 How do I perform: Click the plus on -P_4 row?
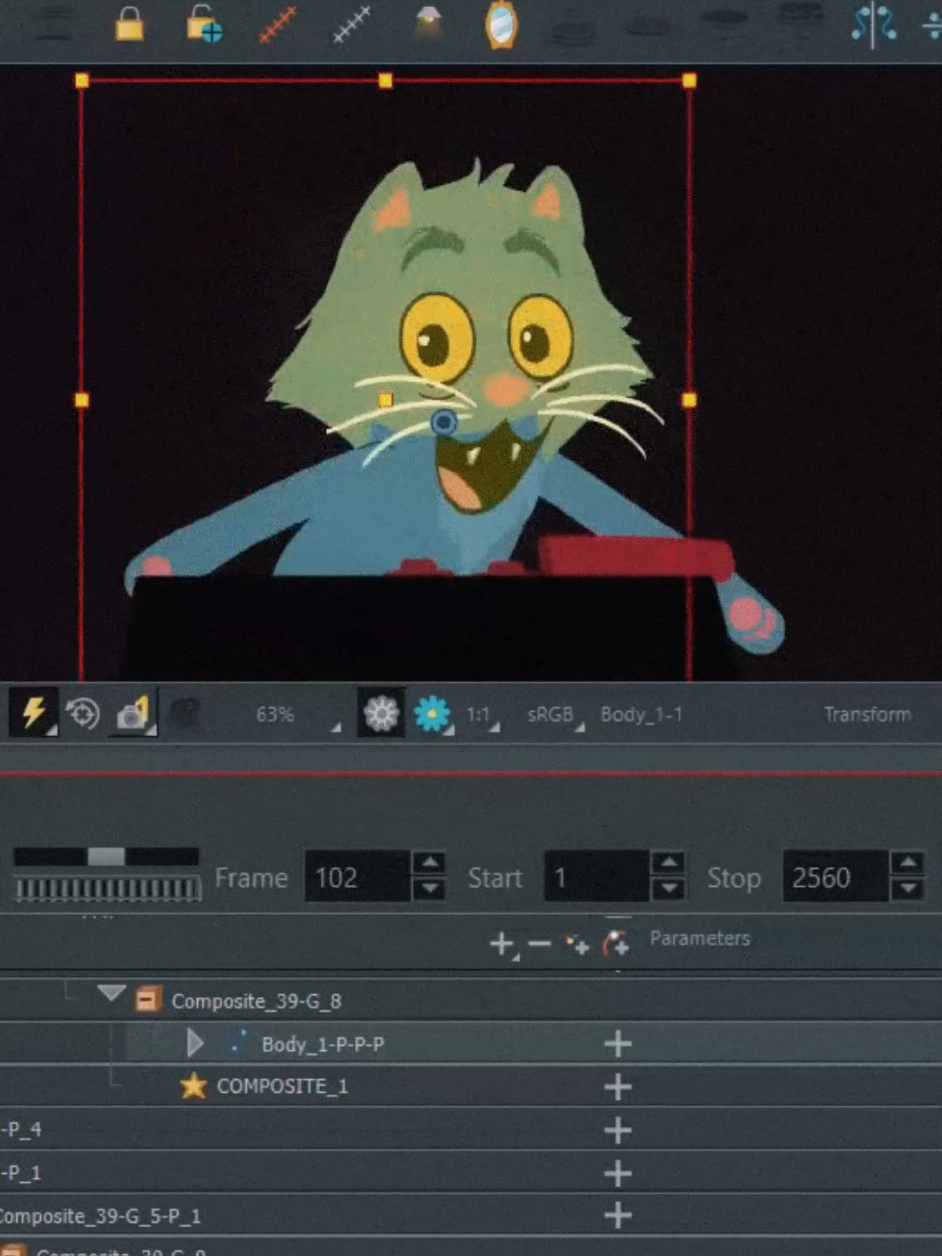point(618,1130)
